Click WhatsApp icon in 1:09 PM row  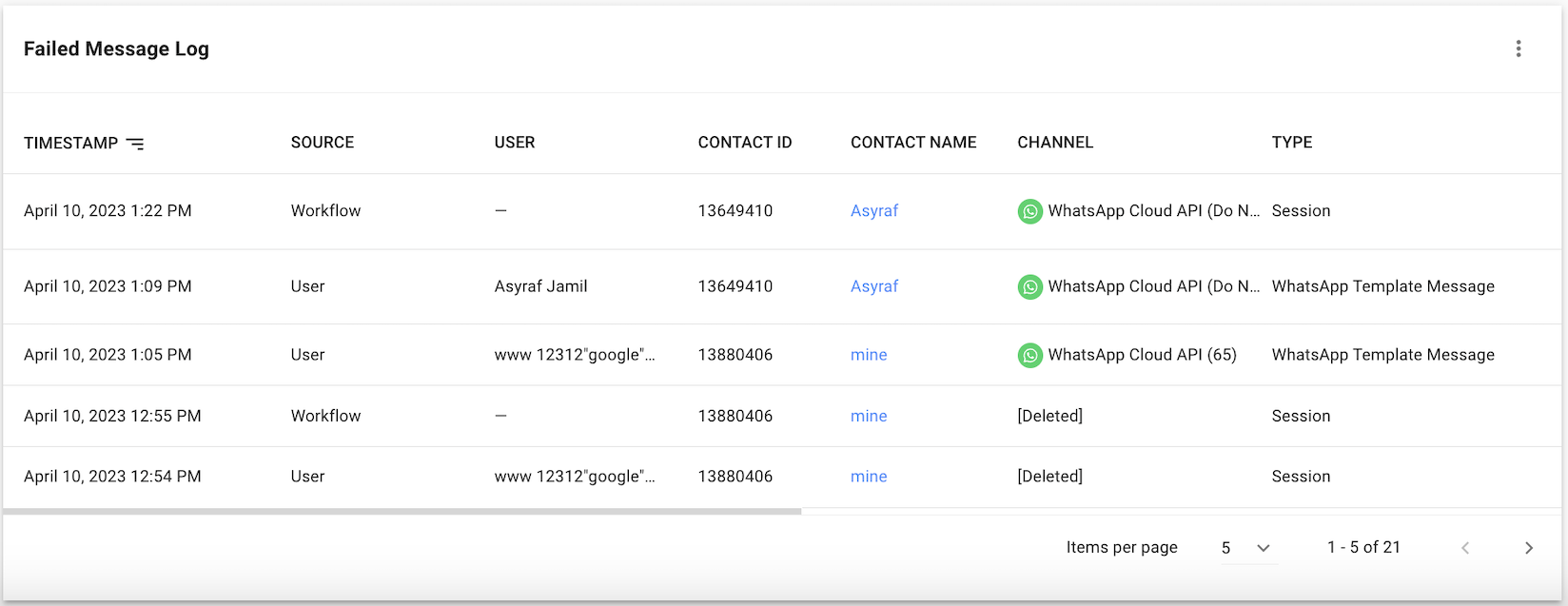point(1029,286)
